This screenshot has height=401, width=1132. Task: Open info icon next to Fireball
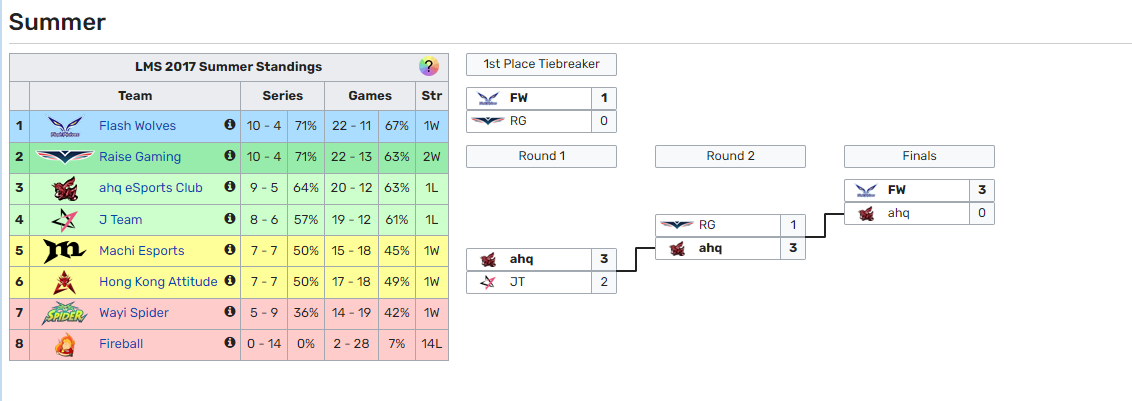click(x=230, y=343)
